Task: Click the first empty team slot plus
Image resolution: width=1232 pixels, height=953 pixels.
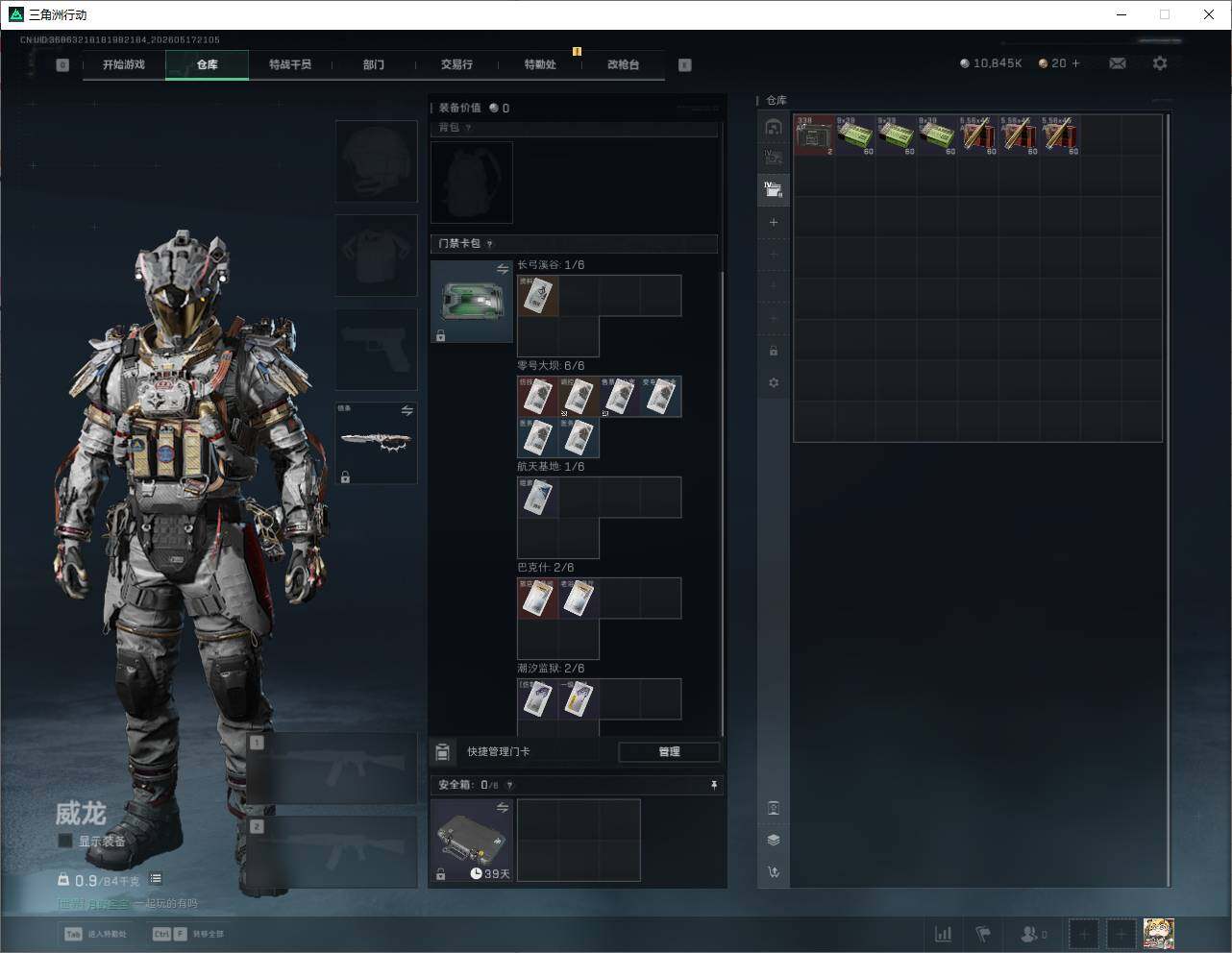Action: pyautogui.click(x=1083, y=934)
